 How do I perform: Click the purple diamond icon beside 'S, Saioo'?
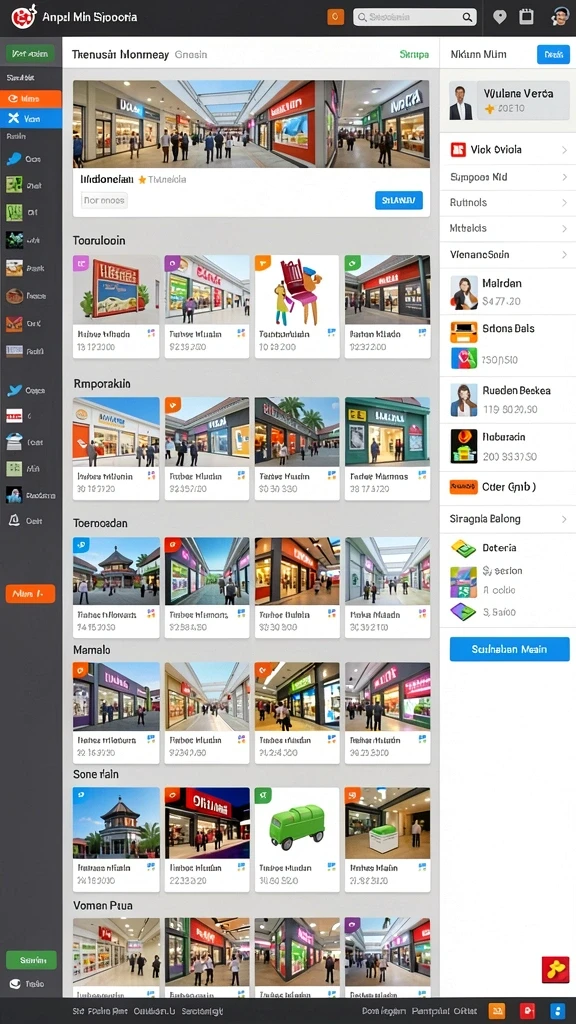tap(463, 612)
